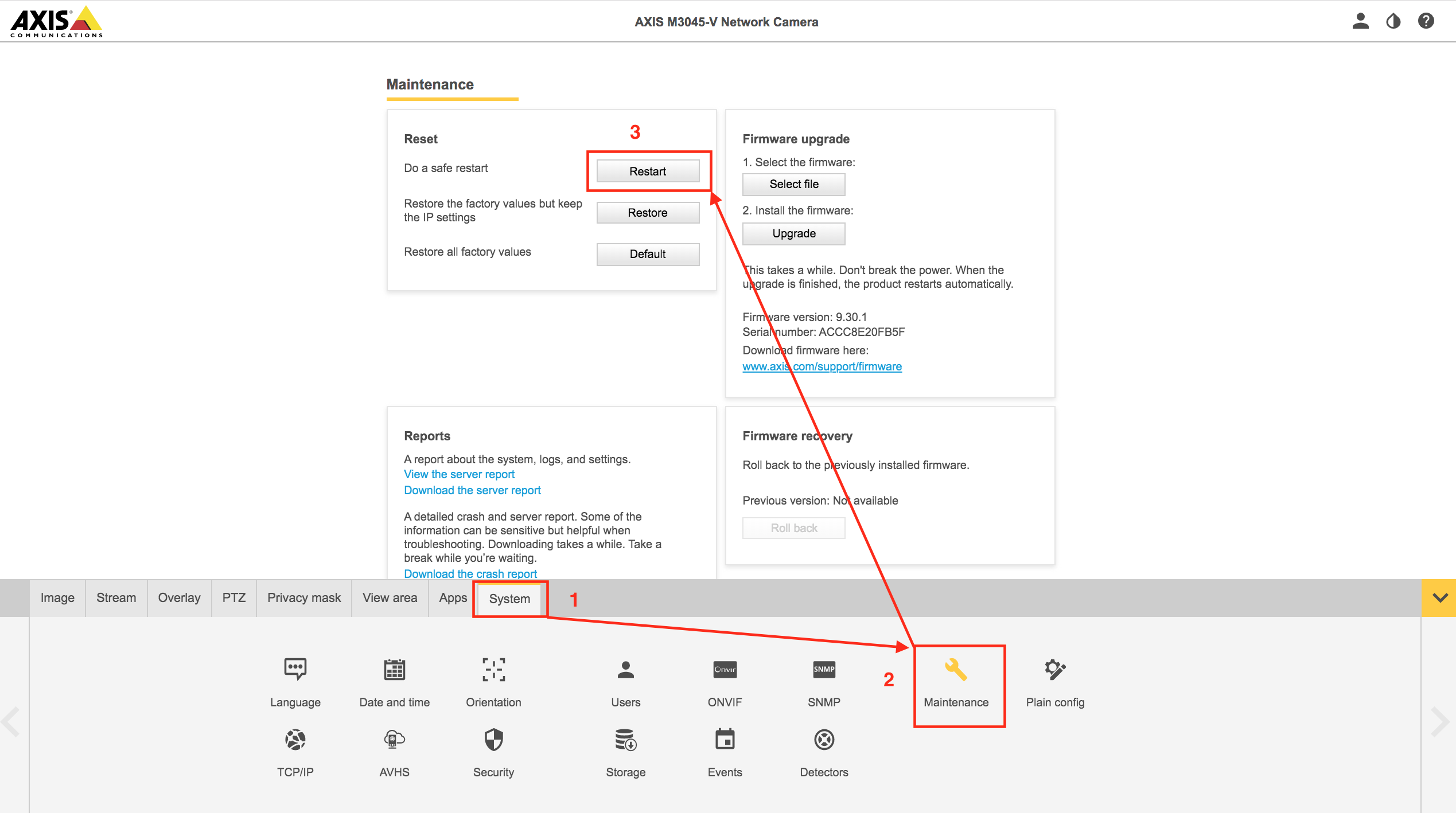Open the Language settings icon
The height and width of the screenshot is (813, 1456).
[x=295, y=669]
